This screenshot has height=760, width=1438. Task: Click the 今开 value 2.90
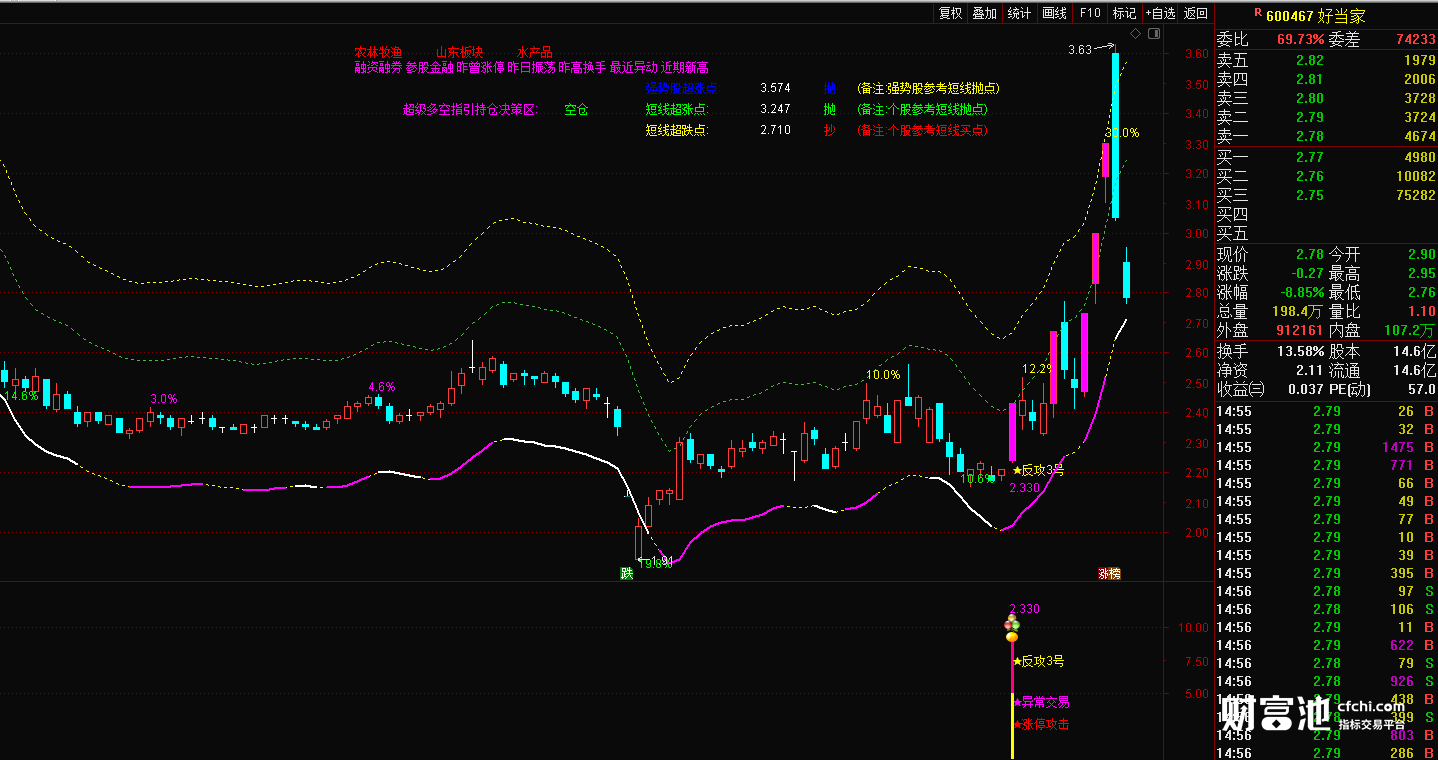[1421, 254]
